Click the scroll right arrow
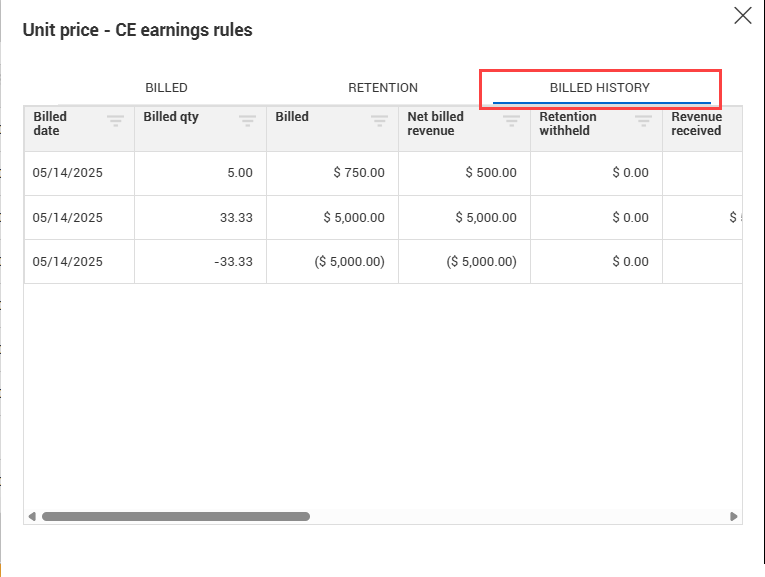 tap(734, 517)
